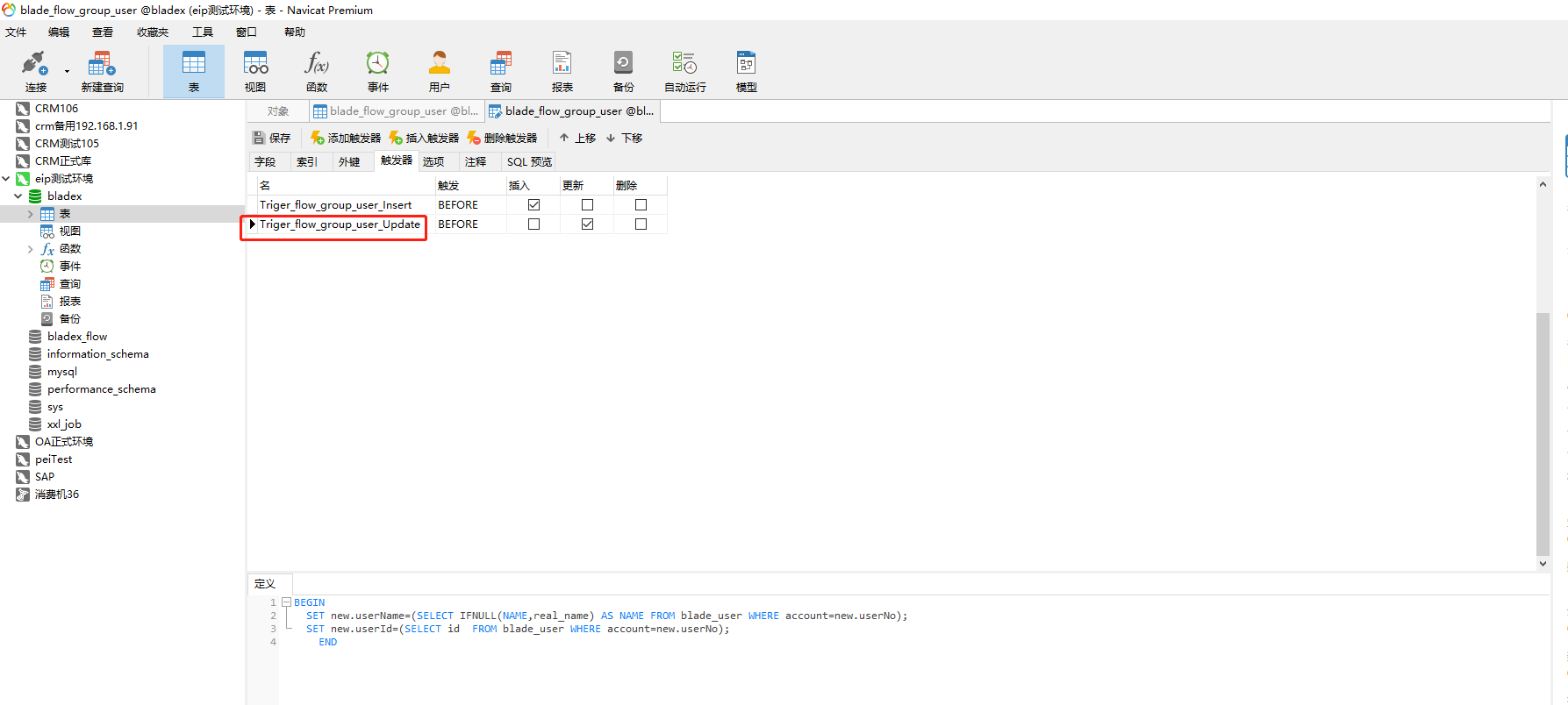Select the Table (表) toolbar icon

coord(194,71)
